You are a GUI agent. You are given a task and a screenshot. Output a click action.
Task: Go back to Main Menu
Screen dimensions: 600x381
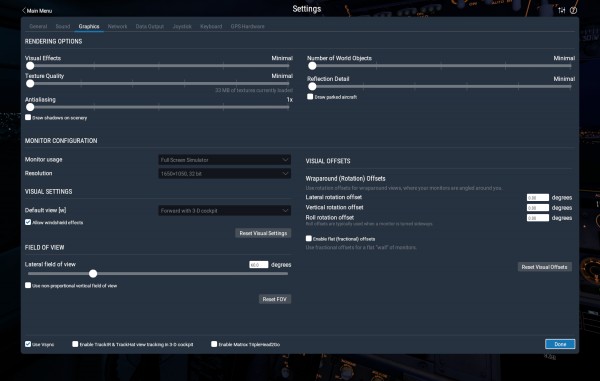click(x=37, y=11)
